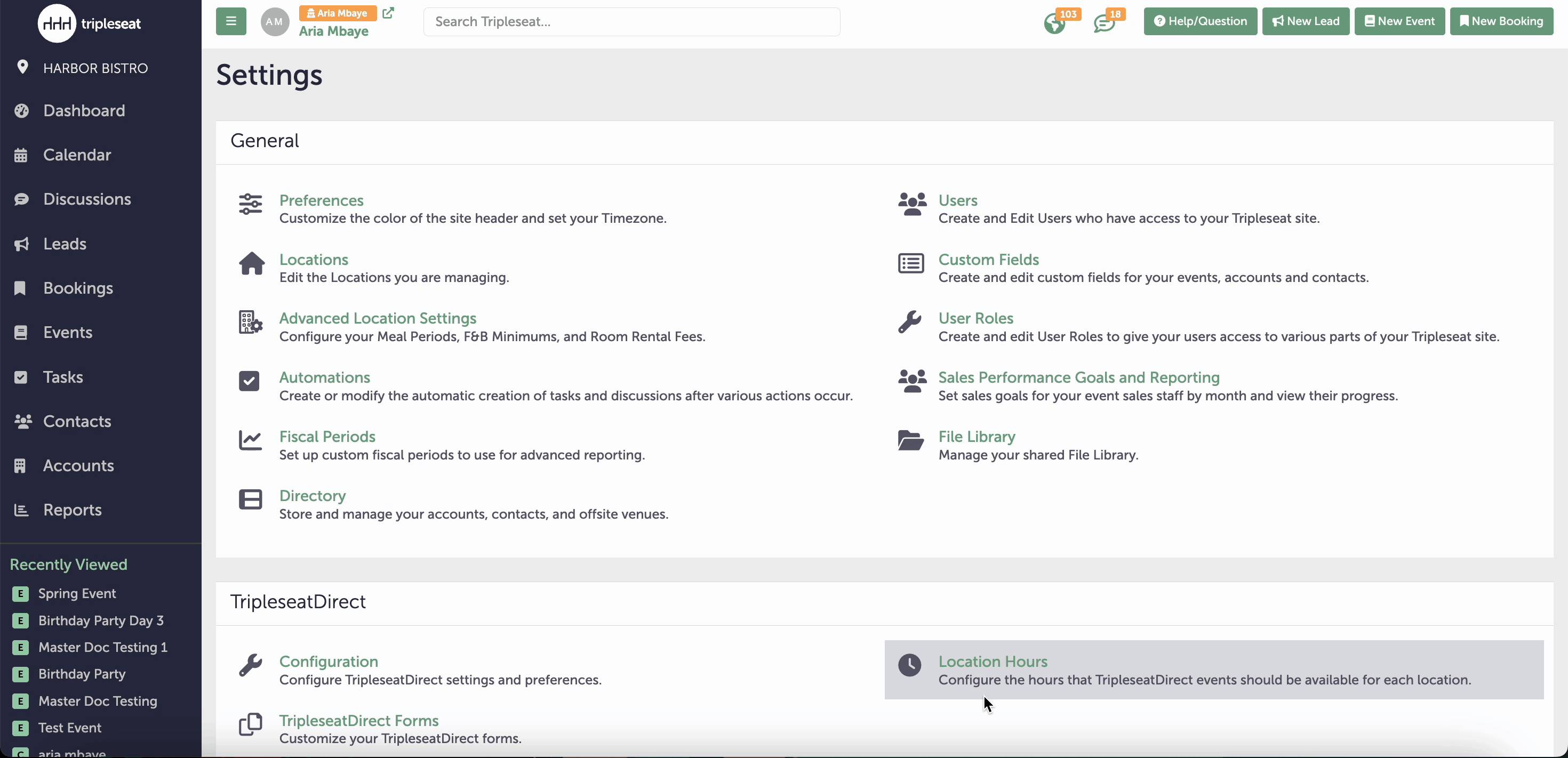Go to Accounts in the sidebar
Viewport: 1568px width, 758px height.
(x=78, y=466)
